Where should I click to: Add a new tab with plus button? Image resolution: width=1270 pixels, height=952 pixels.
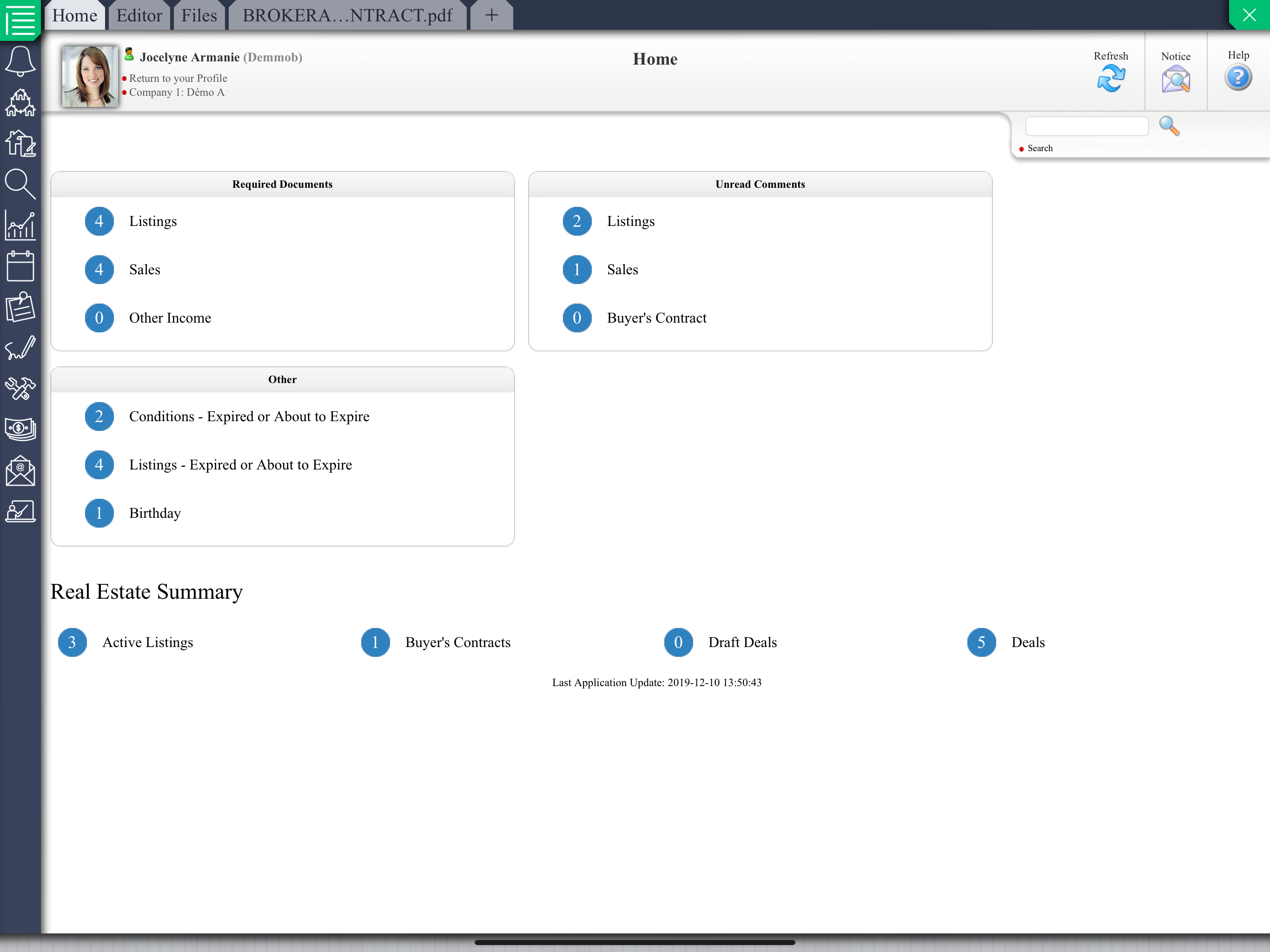click(x=491, y=15)
